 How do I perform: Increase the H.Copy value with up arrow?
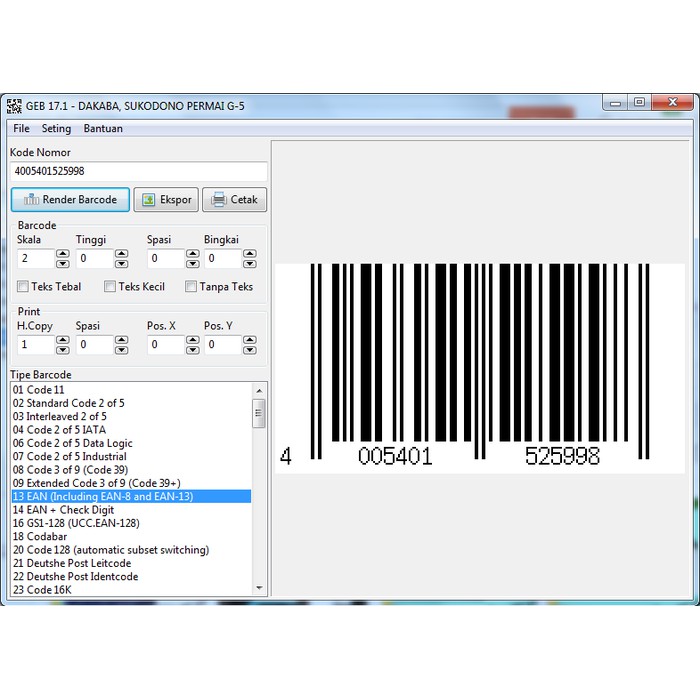pyautogui.click(x=62, y=340)
